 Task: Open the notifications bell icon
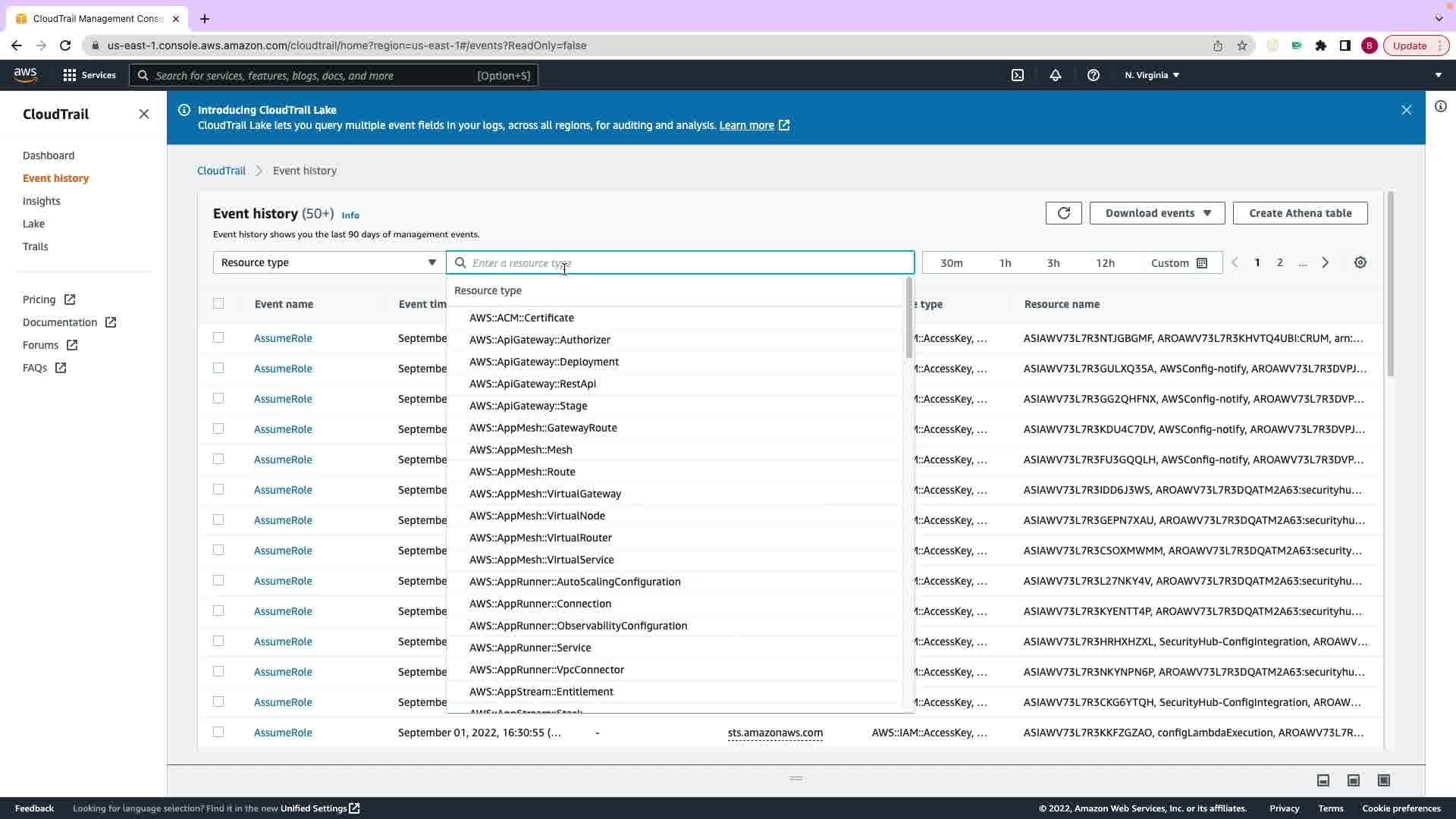pyautogui.click(x=1055, y=75)
